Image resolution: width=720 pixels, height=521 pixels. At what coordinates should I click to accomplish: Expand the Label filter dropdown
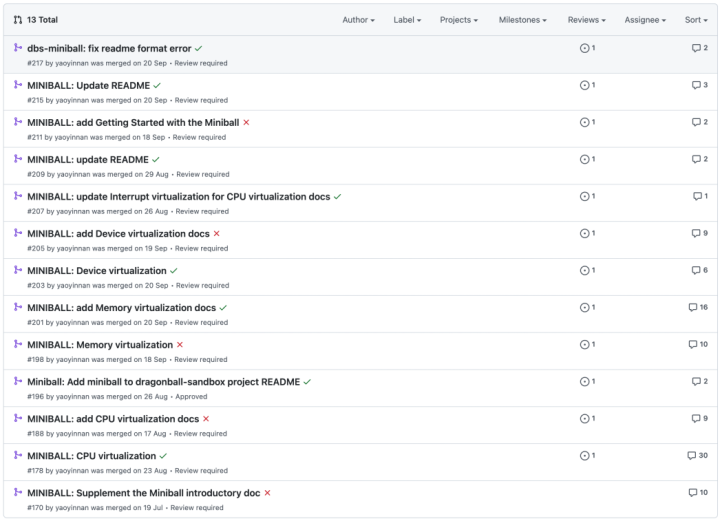click(407, 20)
